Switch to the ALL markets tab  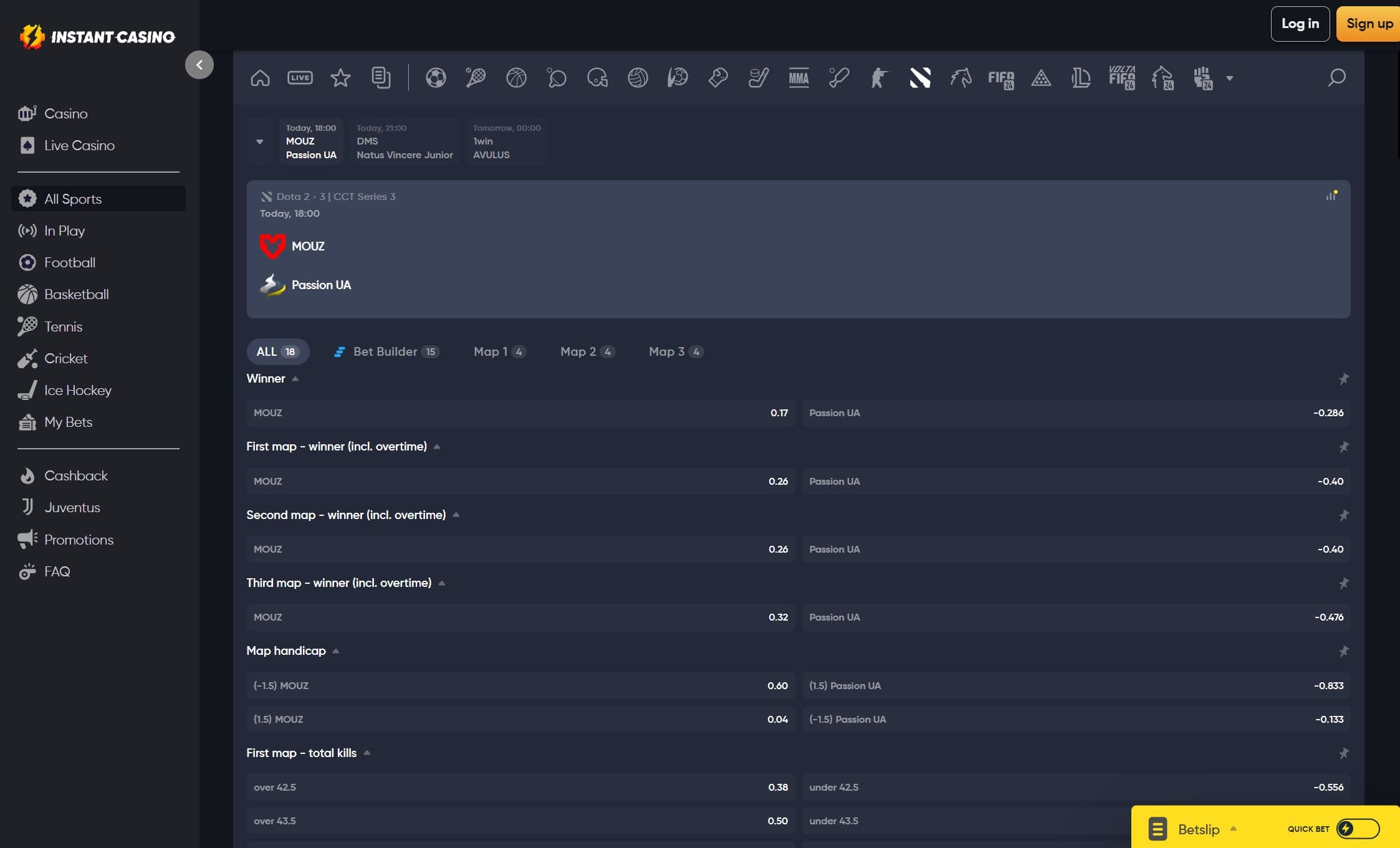coord(277,351)
